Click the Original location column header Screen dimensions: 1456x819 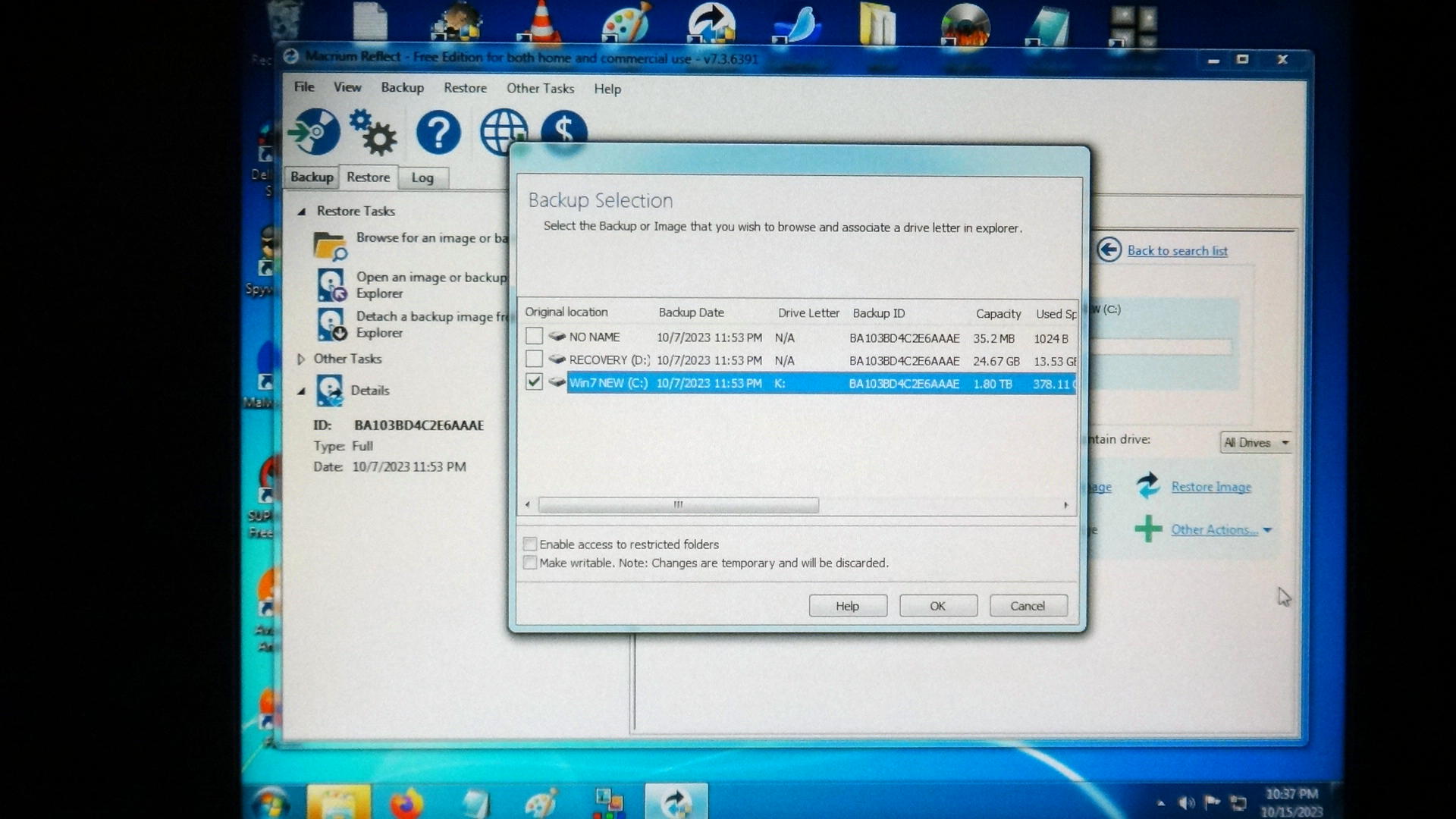tap(566, 312)
